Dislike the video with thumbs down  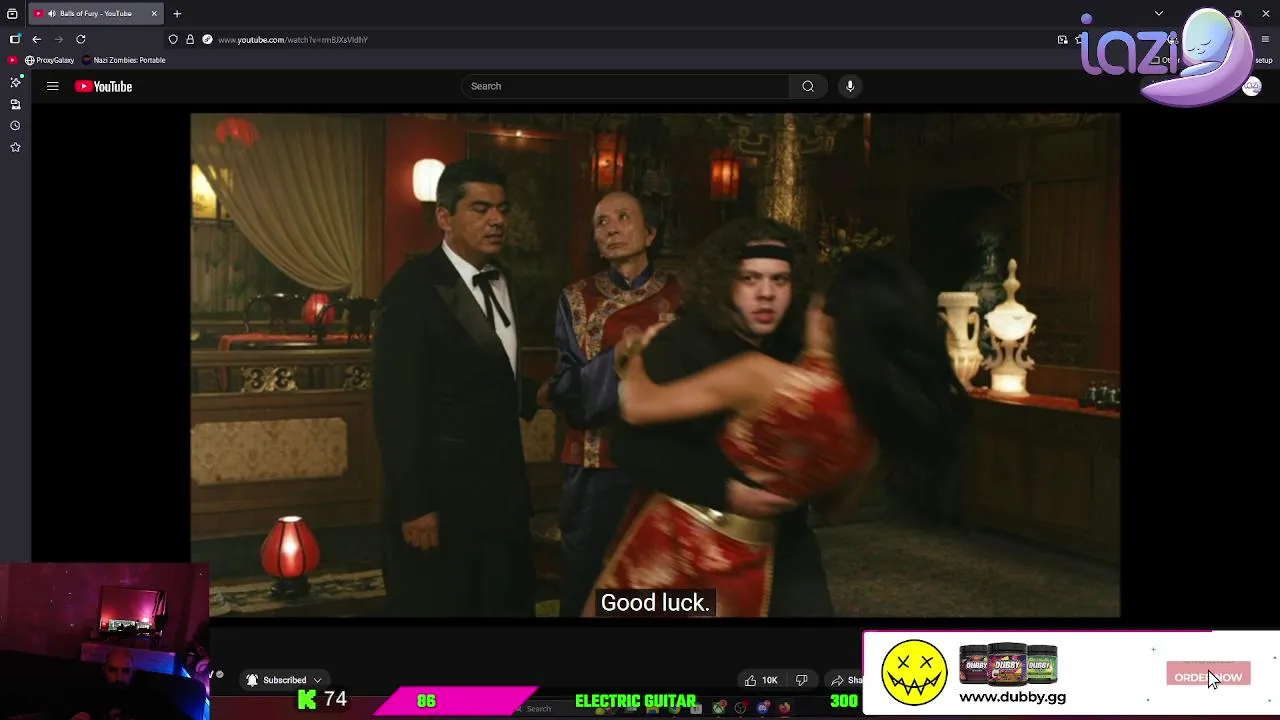click(x=801, y=680)
